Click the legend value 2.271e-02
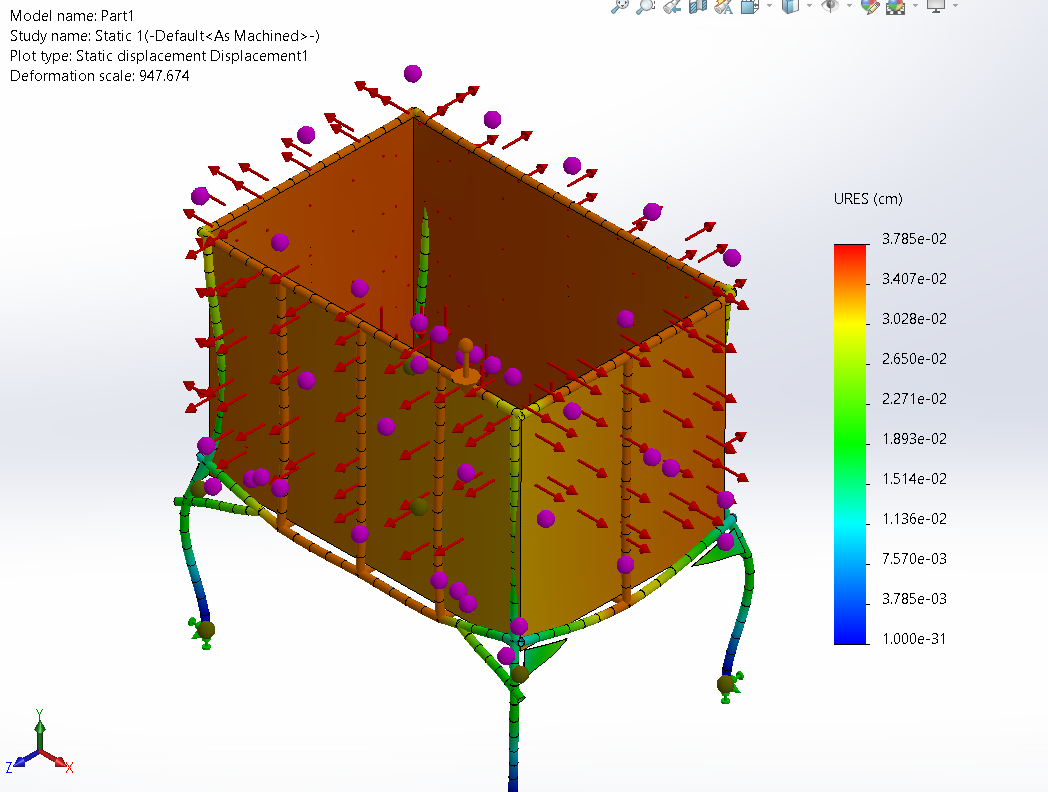Screen dimensions: 1048x792 tap(914, 399)
